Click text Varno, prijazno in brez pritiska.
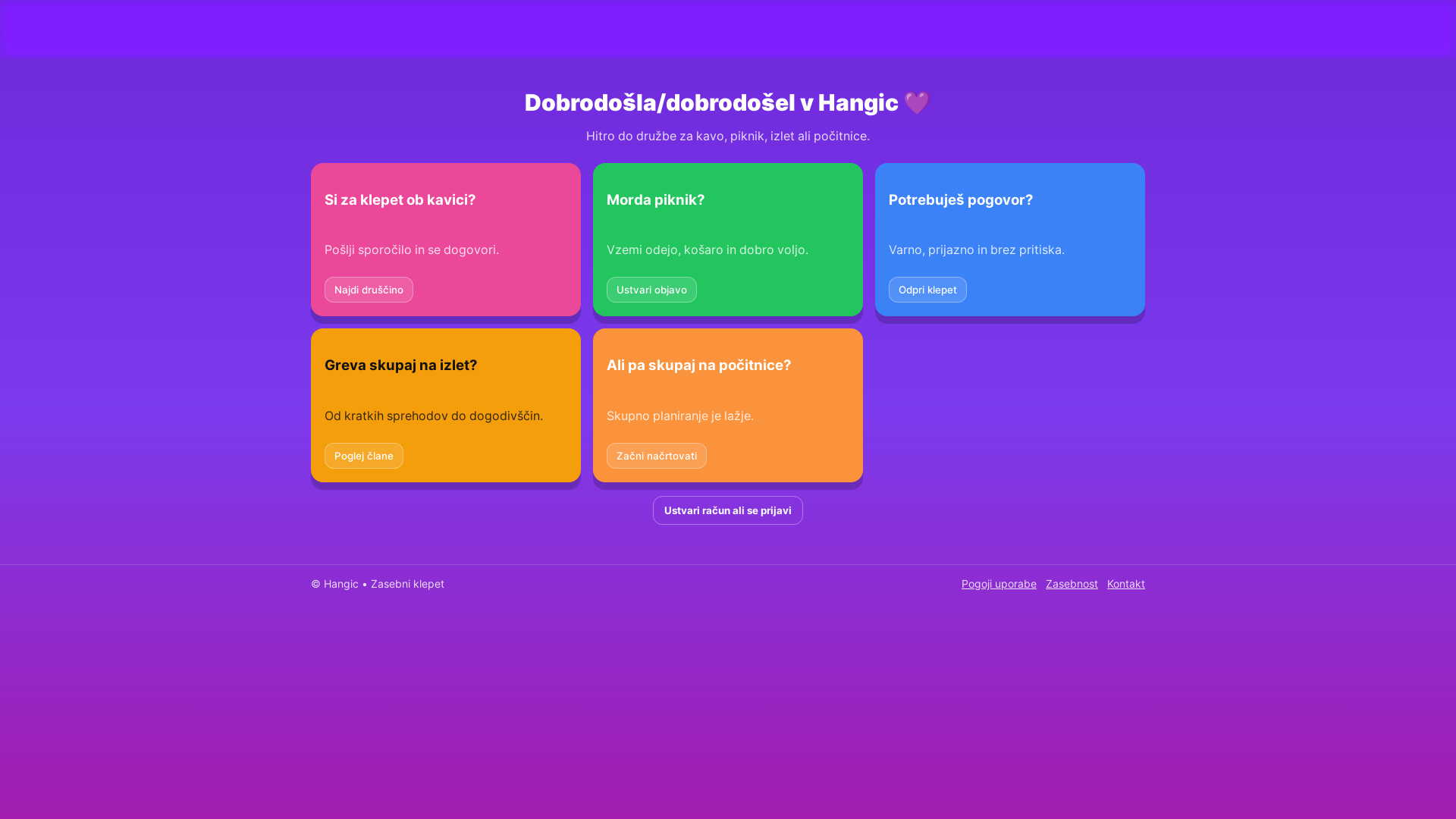 977,249
